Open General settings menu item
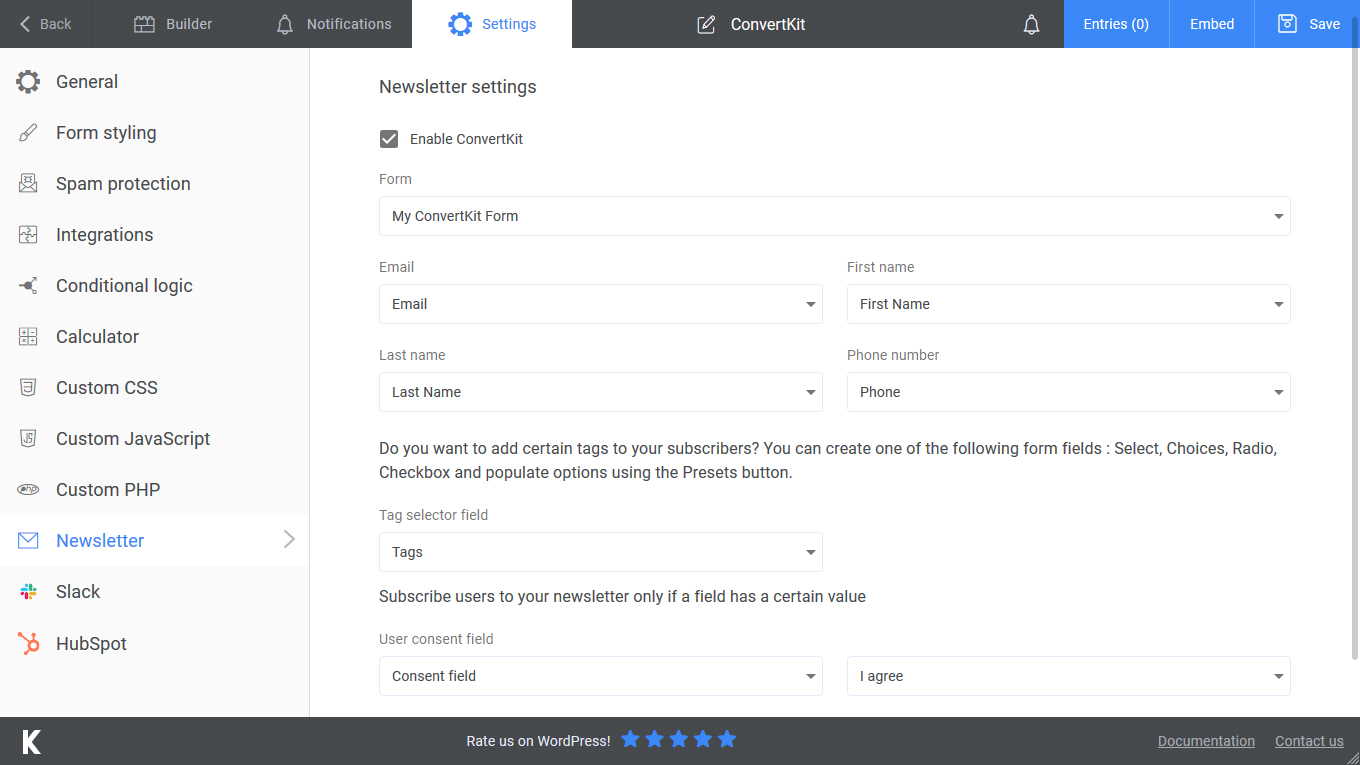Image resolution: width=1360 pixels, height=765 pixels. pyautogui.click(x=155, y=82)
